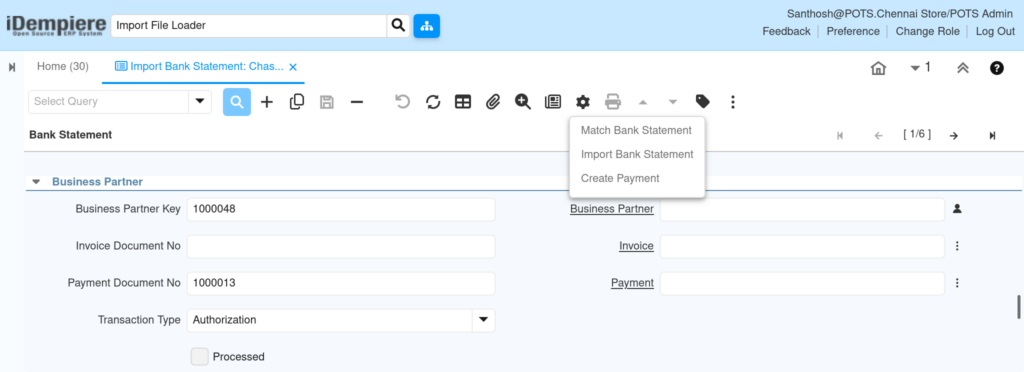
Task: Focus the global search input box
Action: point(249,25)
